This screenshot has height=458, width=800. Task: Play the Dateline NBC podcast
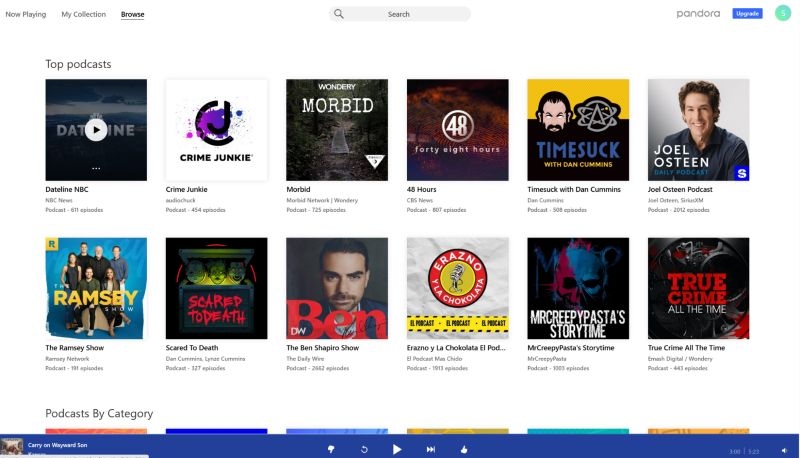point(96,130)
